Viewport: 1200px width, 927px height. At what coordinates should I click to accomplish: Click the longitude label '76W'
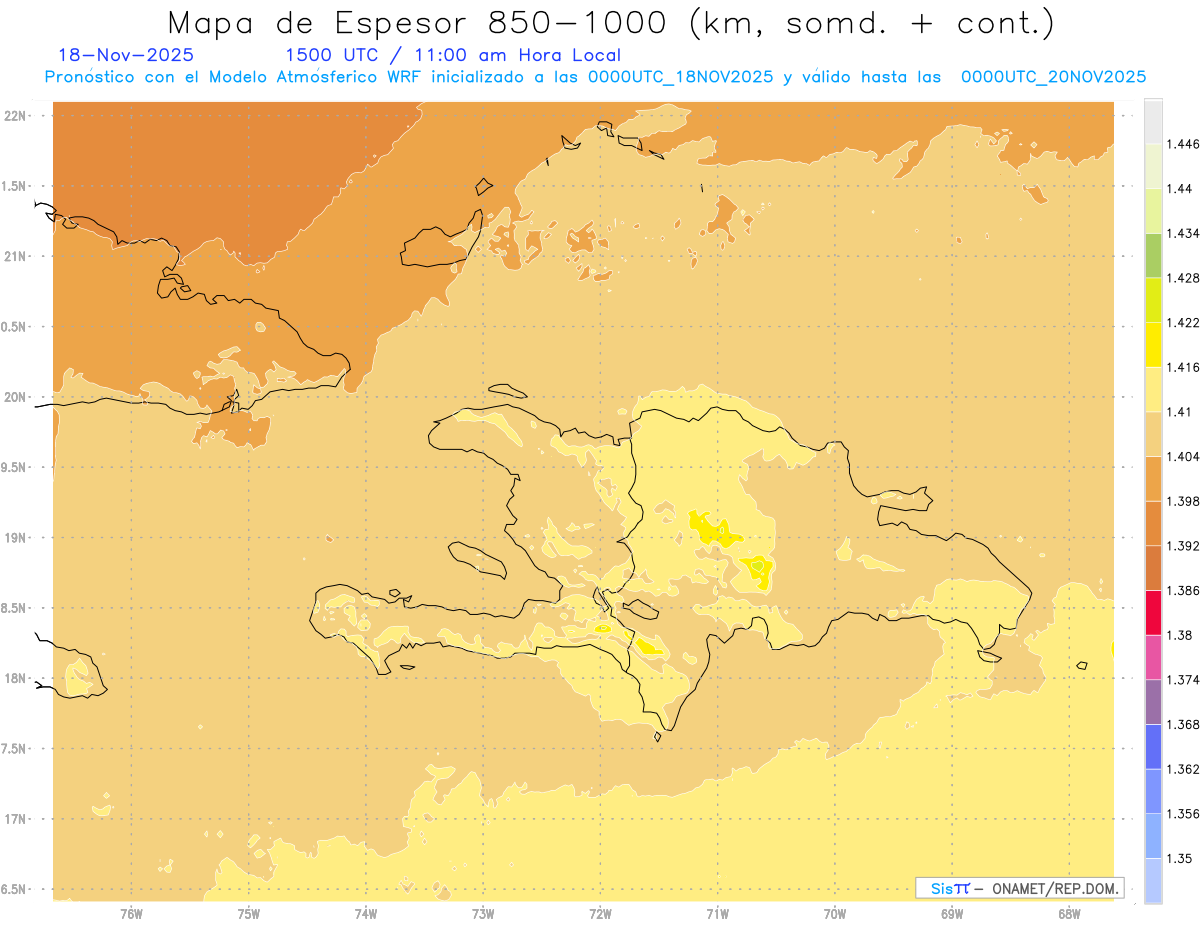pyautogui.click(x=131, y=913)
